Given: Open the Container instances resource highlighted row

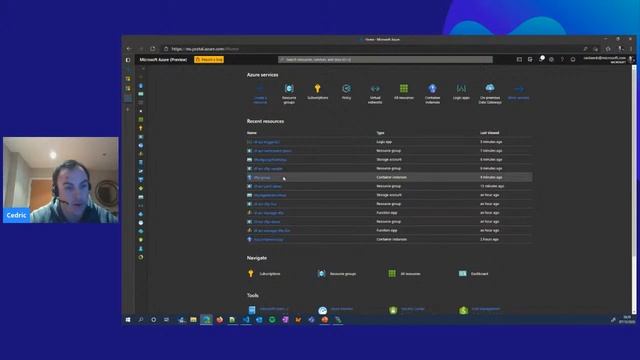Looking at the screenshot, I should (x=389, y=177).
